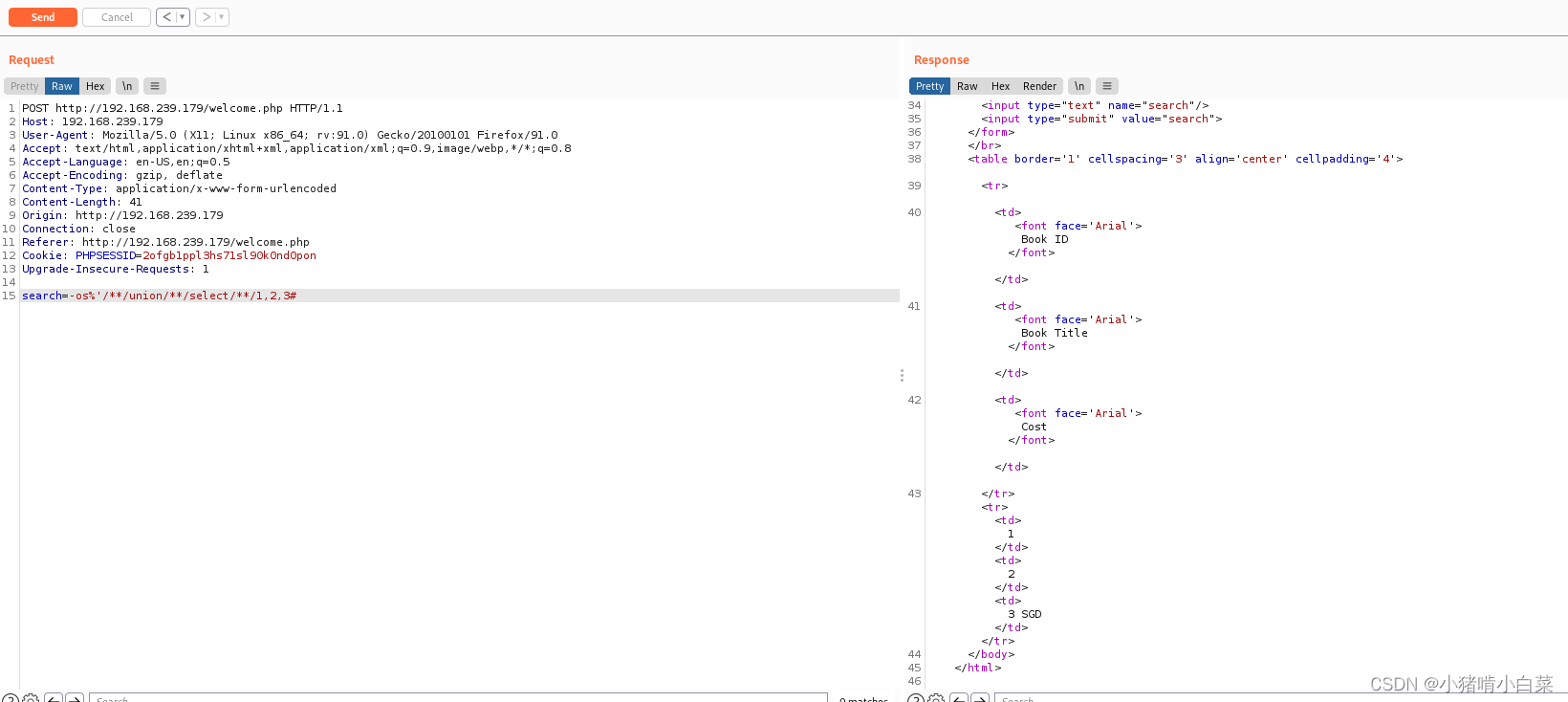Click the 'Book Title' text in the response
The width and height of the screenshot is (1568, 702).
[x=1055, y=333]
